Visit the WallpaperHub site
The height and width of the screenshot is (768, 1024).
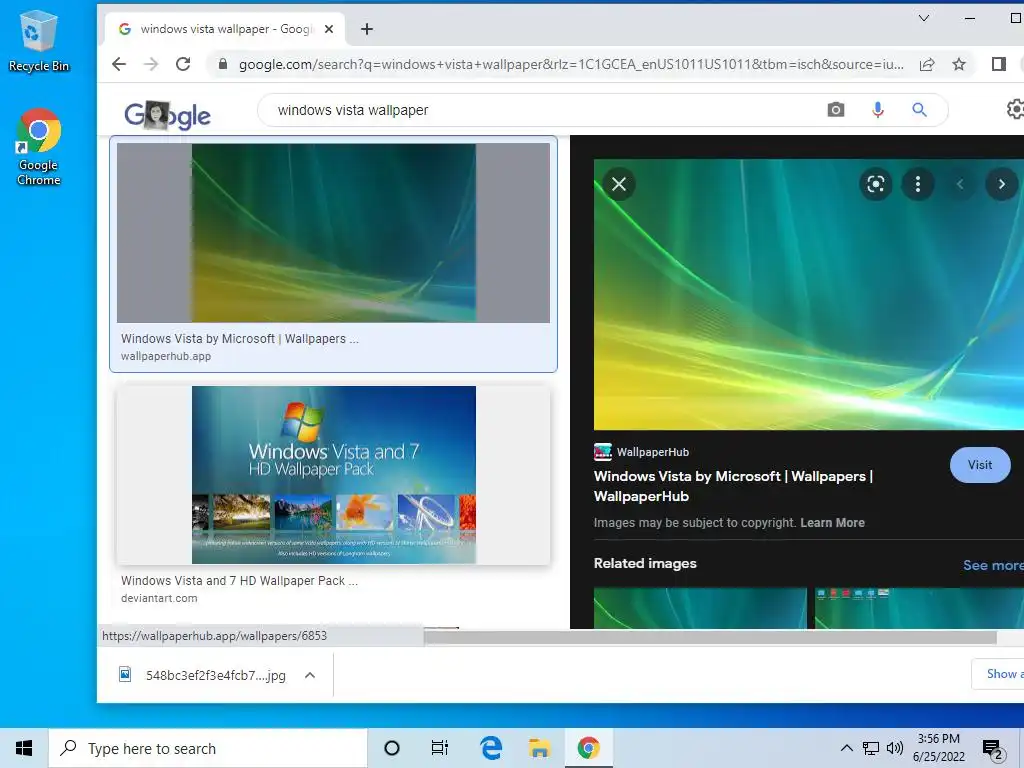(x=980, y=465)
